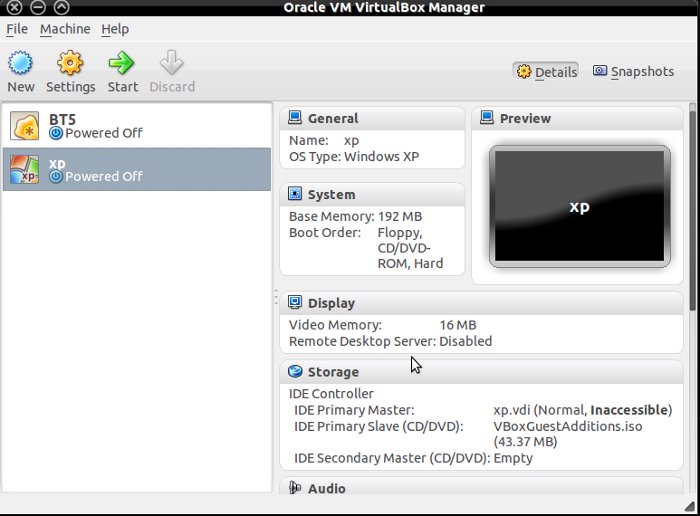Open the File menu
700x516 pixels.
17,29
